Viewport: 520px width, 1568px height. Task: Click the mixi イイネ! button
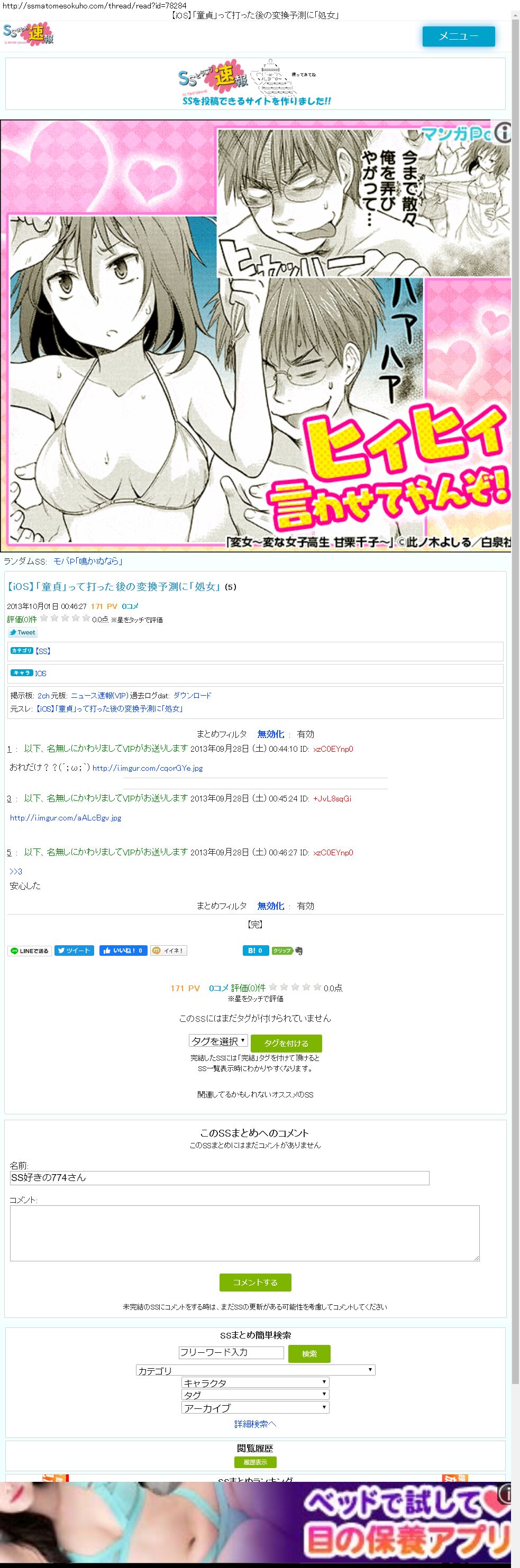pyautogui.click(x=168, y=951)
